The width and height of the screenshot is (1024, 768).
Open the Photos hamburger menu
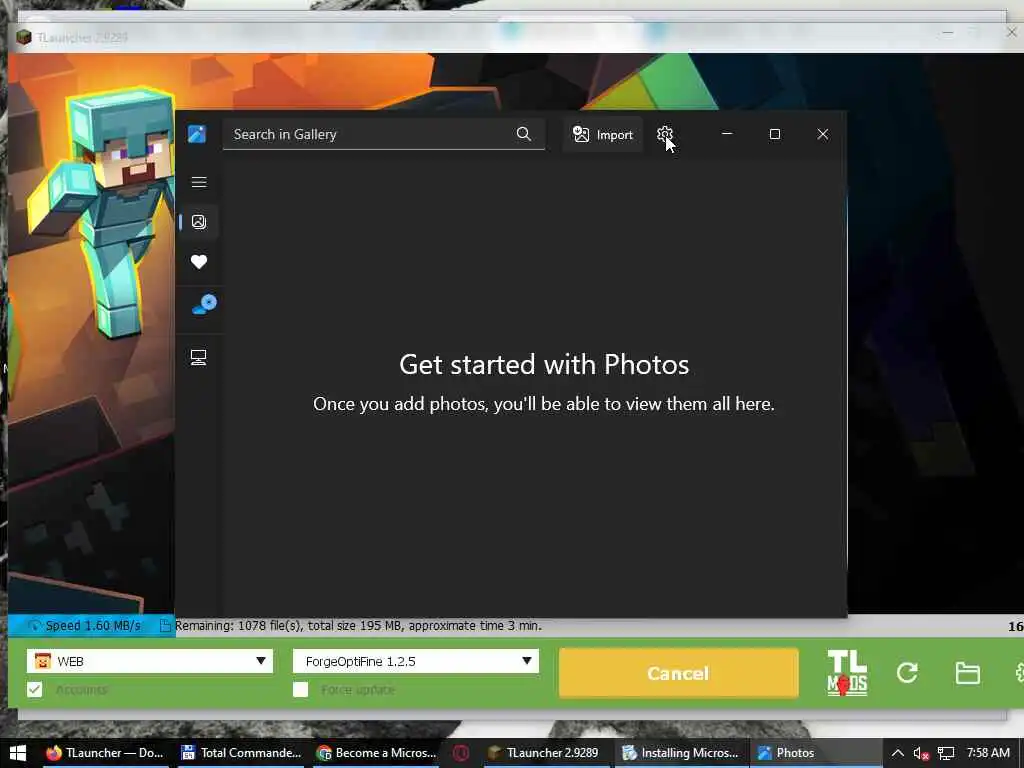pyautogui.click(x=199, y=182)
